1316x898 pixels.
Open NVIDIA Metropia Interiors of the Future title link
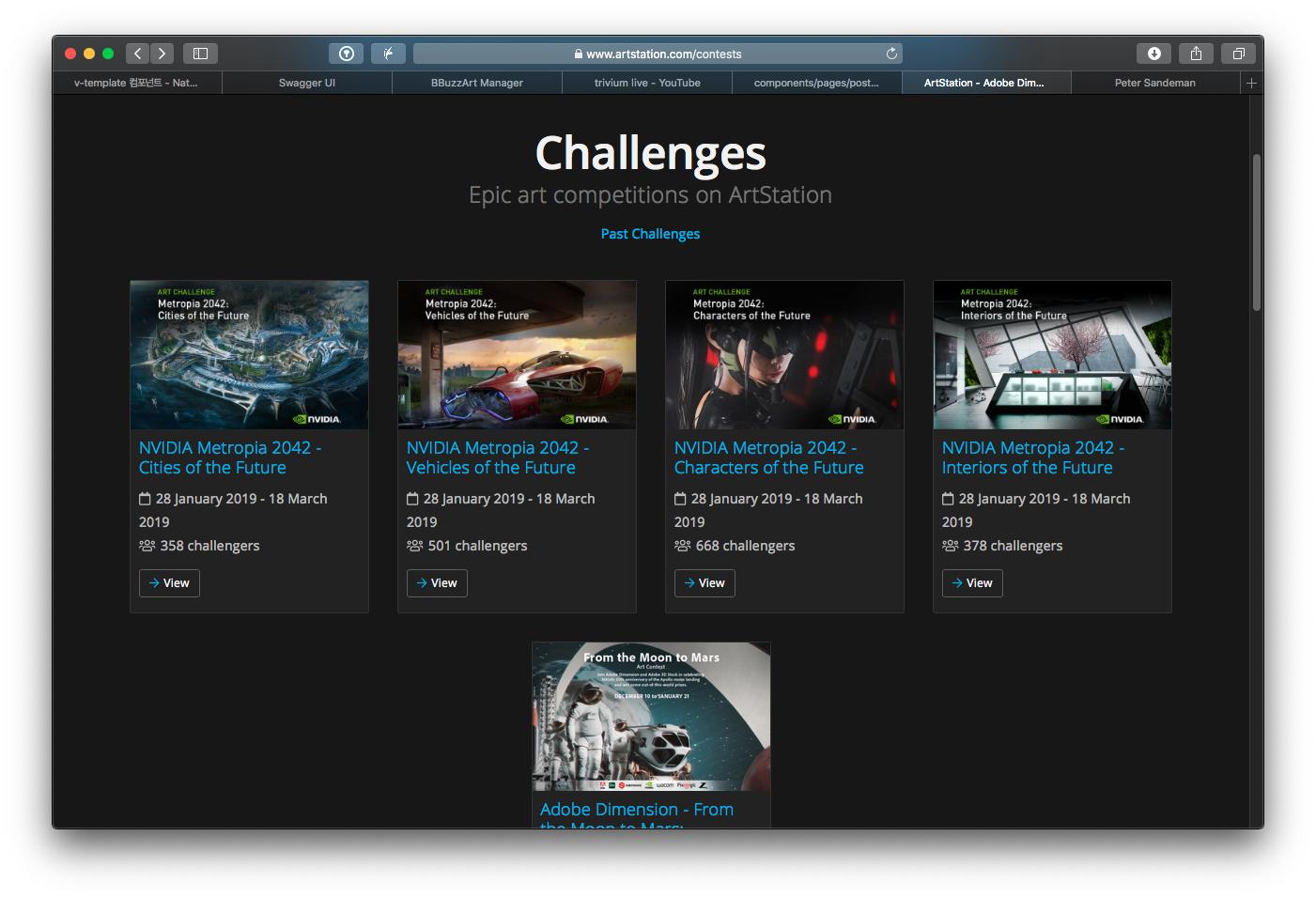[1033, 457]
